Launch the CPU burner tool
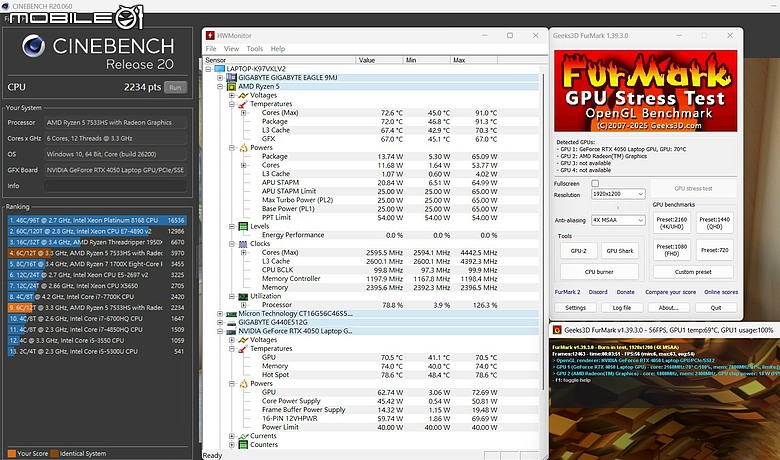The image size is (780, 460). (x=599, y=272)
